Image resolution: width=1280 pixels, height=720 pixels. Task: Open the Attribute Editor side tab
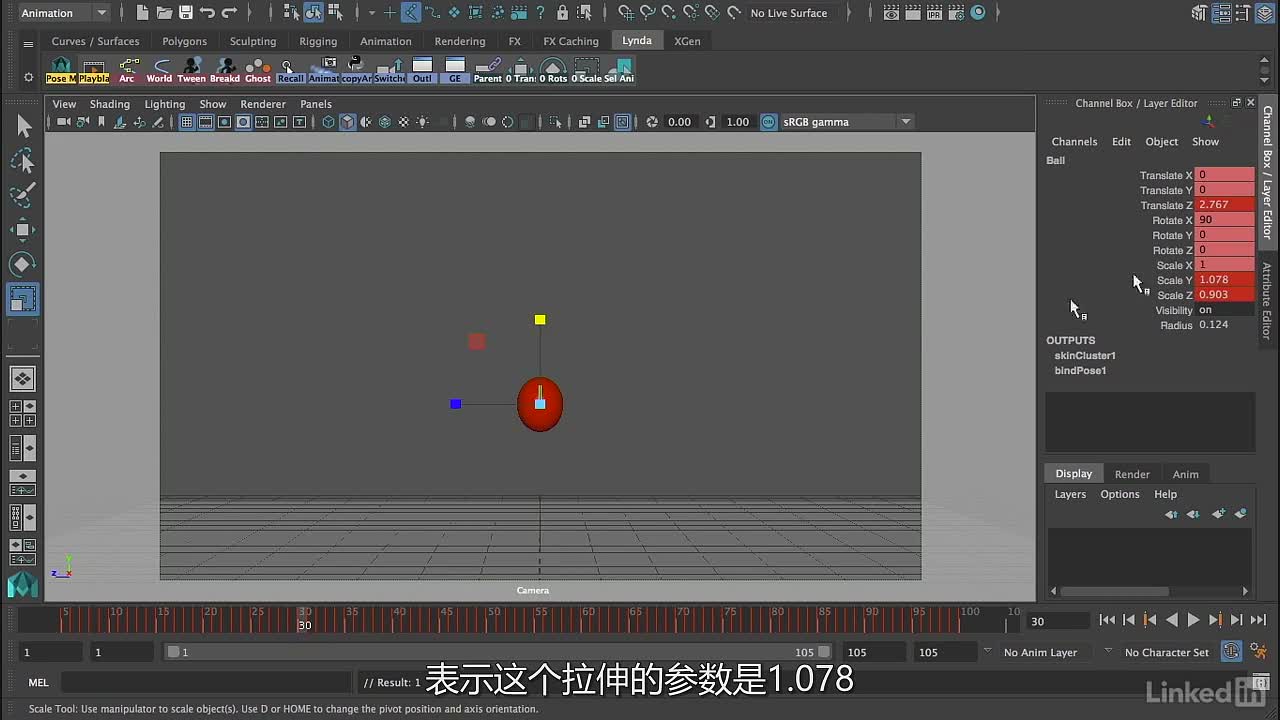click(1267, 300)
